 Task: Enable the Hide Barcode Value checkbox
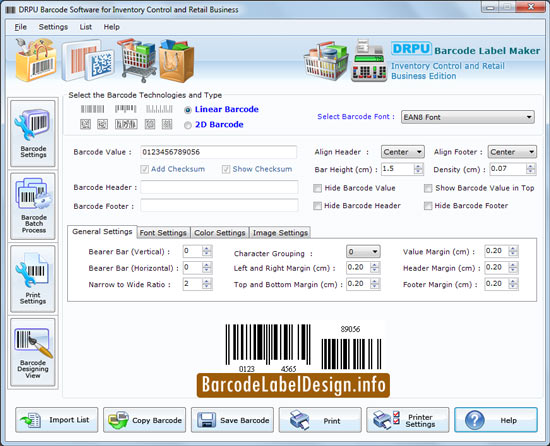pos(317,188)
